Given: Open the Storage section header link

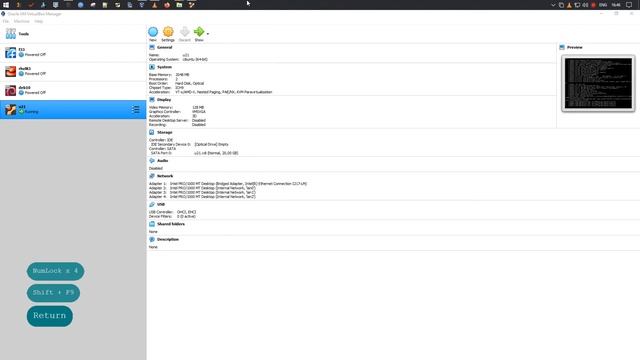Looking at the screenshot, I should click(164, 132).
